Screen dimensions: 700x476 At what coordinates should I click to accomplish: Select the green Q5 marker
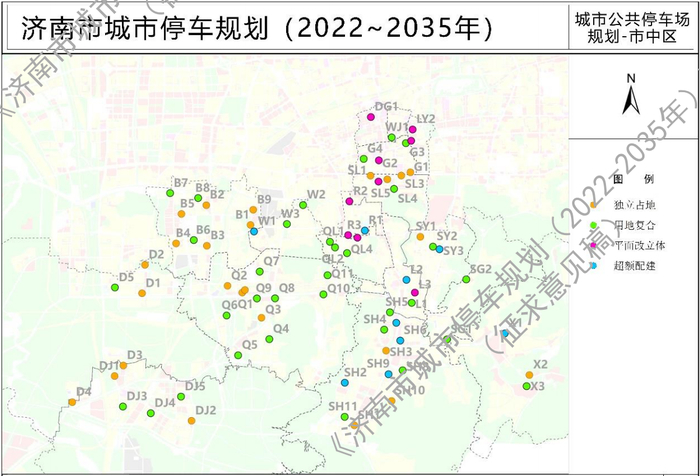click(238, 355)
